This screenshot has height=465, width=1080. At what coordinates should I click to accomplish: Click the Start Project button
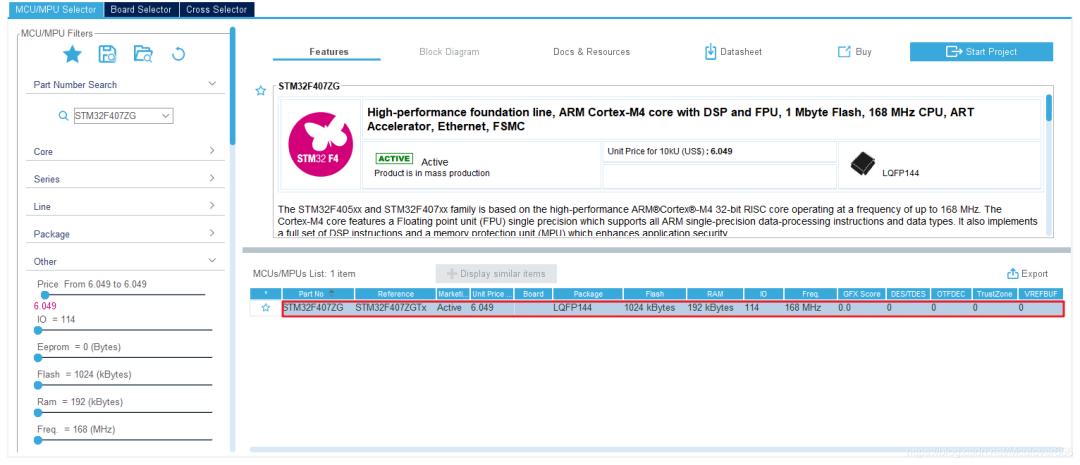pyautogui.click(x=981, y=52)
